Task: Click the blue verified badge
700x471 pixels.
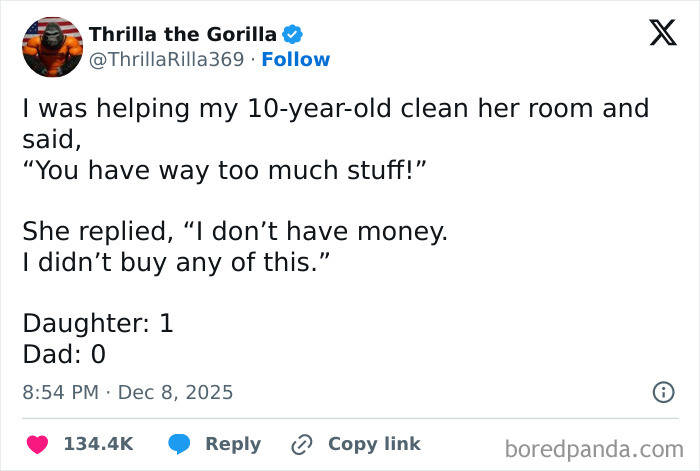Action: click(292, 35)
